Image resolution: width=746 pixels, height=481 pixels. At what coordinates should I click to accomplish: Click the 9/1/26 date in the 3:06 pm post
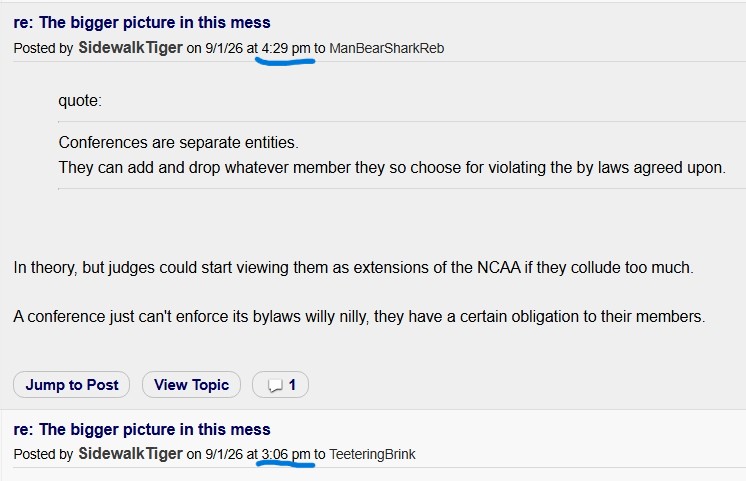(x=224, y=454)
